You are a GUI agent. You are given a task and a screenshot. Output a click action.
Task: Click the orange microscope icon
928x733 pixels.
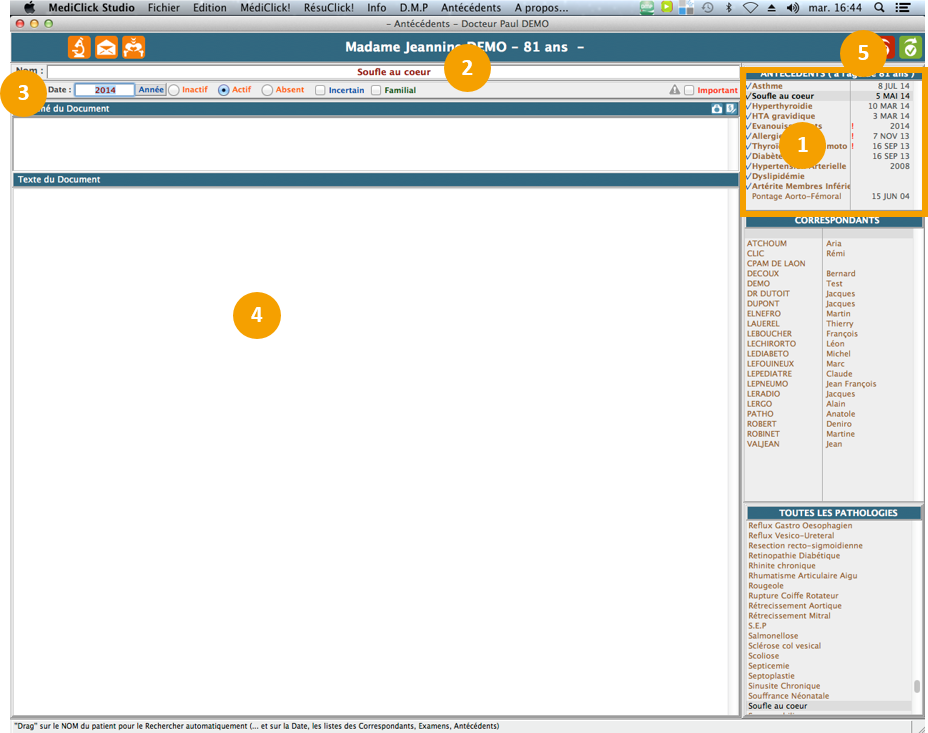pos(79,47)
